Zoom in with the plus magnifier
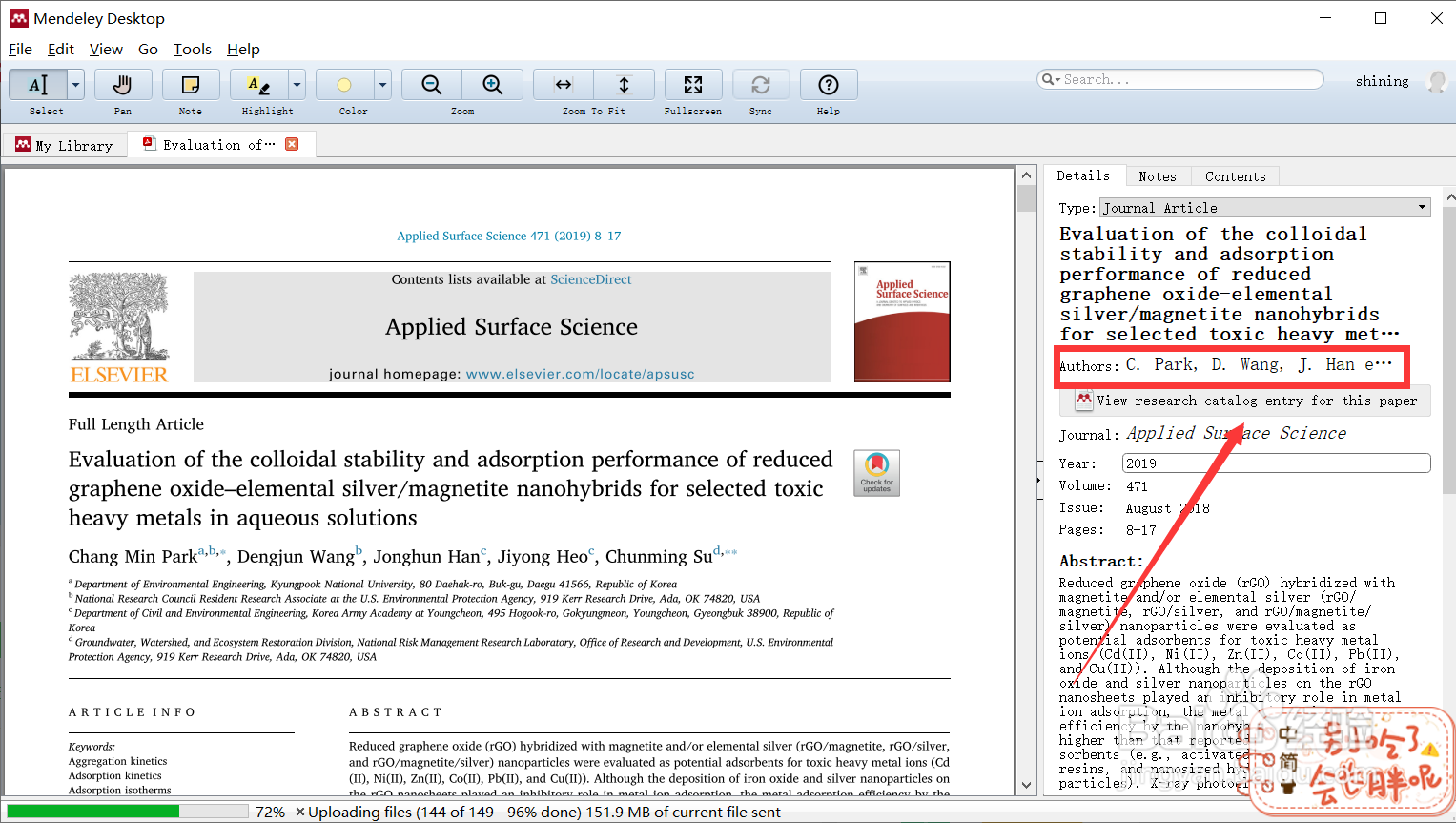 (x=493, y=85)
